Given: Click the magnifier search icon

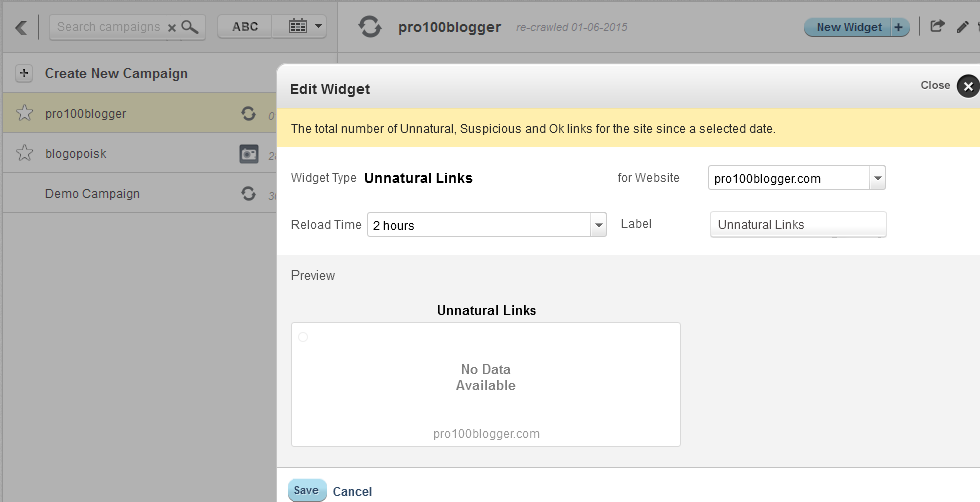Looking at the screenshot, I should pos(189,27).
